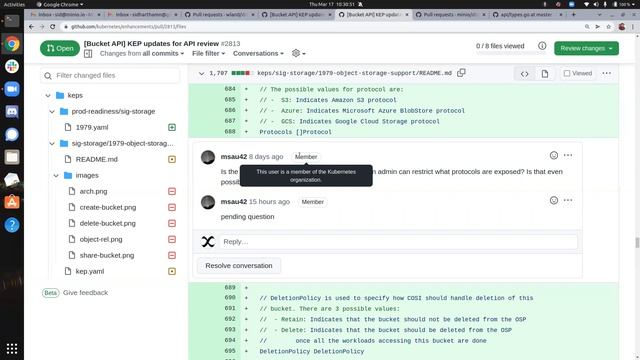Click the system clock in top bar
Viewport: 640px width, 360px height.
click(332, 4)
